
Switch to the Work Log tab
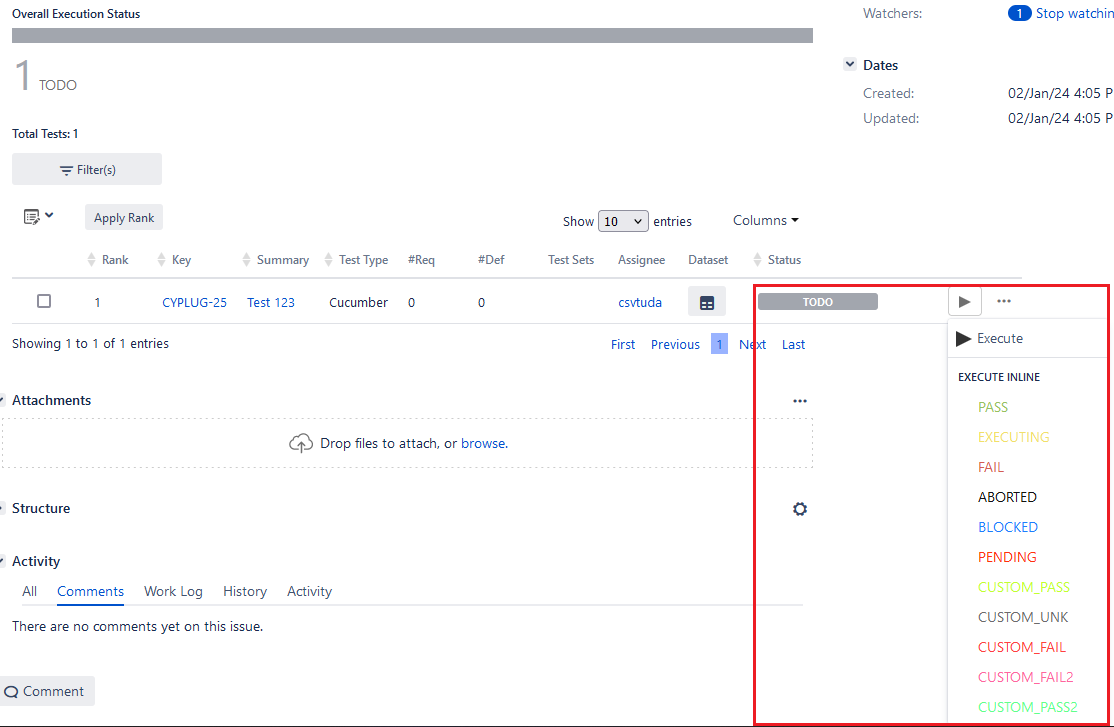173,591
